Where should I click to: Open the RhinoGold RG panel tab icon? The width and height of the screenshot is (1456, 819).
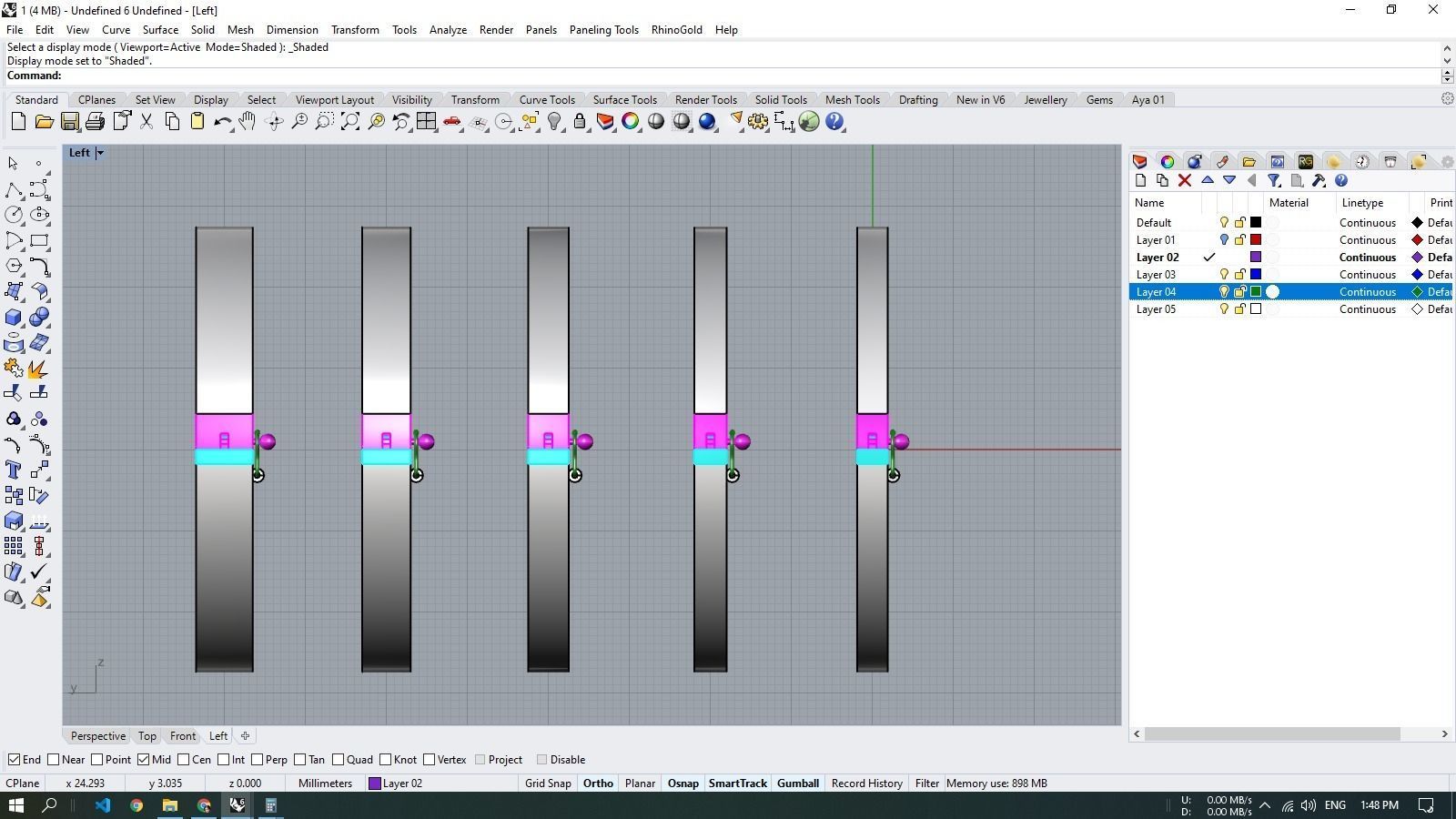1306,162
